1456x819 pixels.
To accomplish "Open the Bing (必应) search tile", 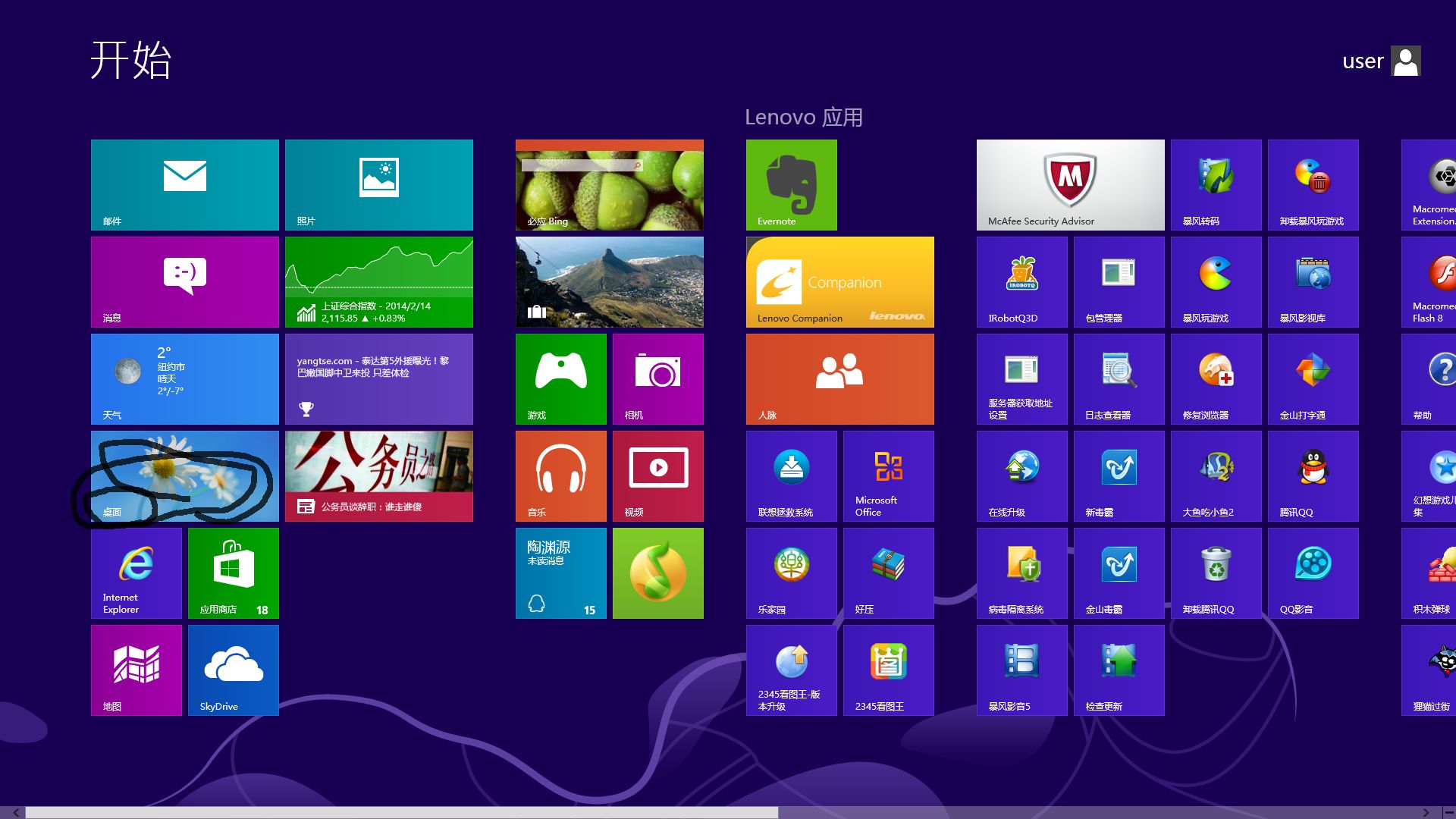I will 609,184.
